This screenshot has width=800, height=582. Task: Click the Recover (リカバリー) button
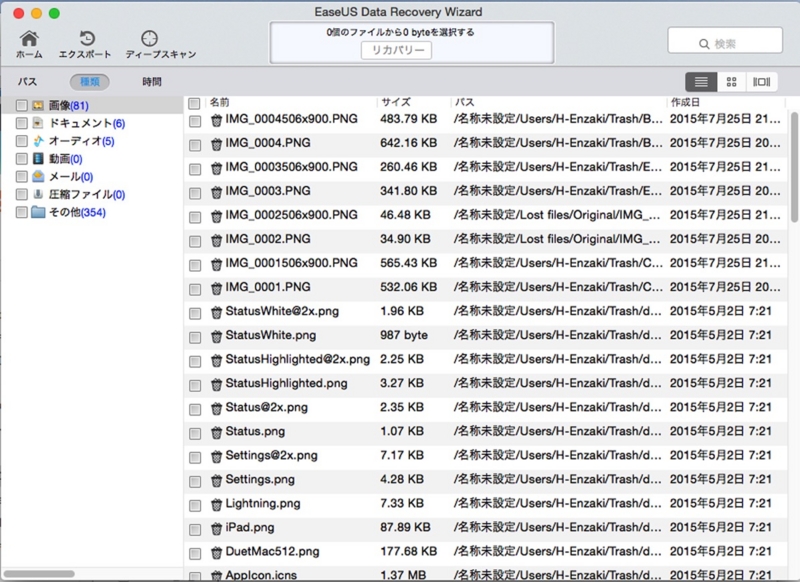396,50
